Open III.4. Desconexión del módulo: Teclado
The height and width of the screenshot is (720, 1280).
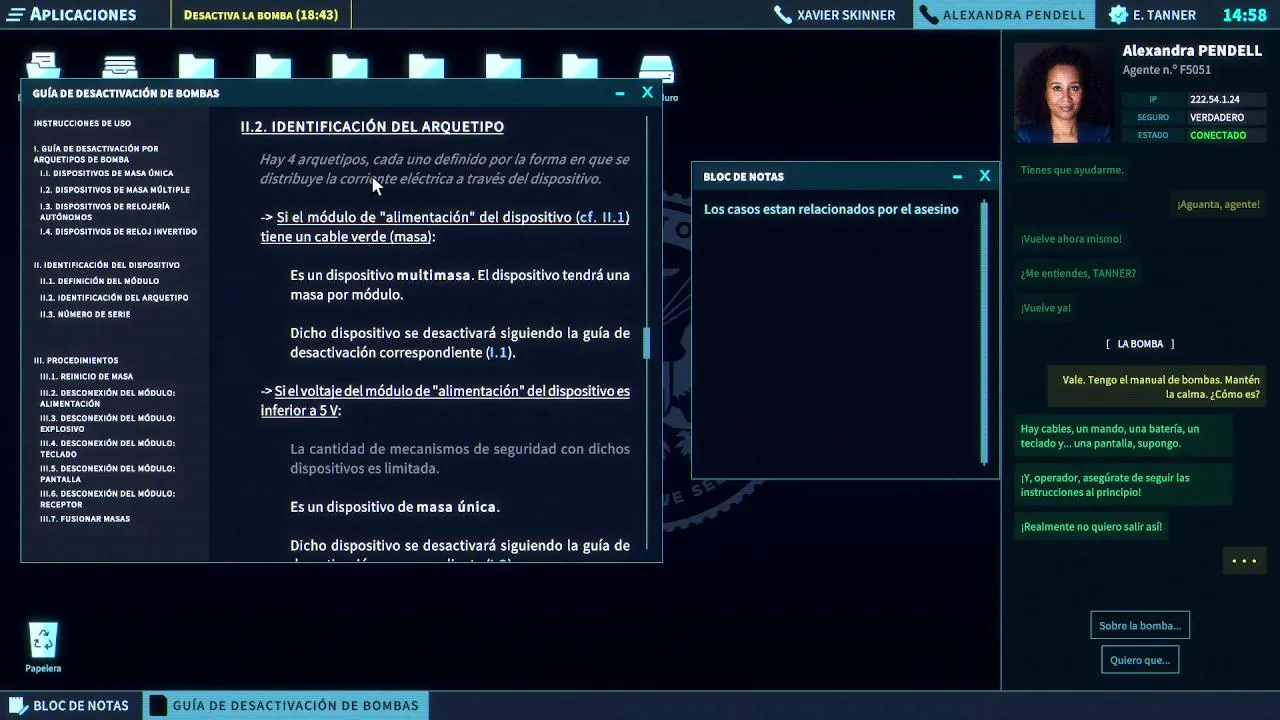point(107,448)
